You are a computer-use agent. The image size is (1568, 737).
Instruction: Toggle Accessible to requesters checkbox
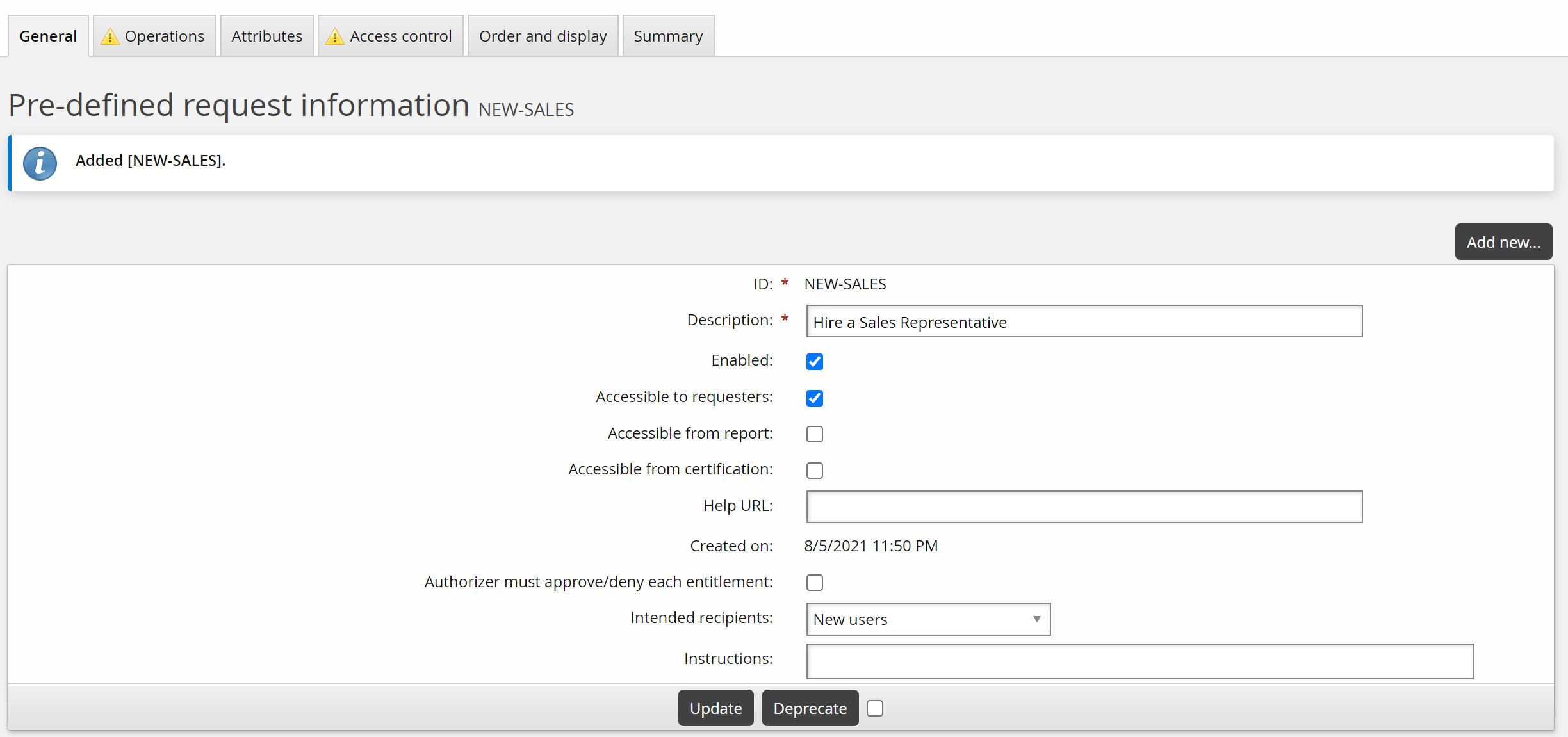pyautogui.click(x=814, y=398)
